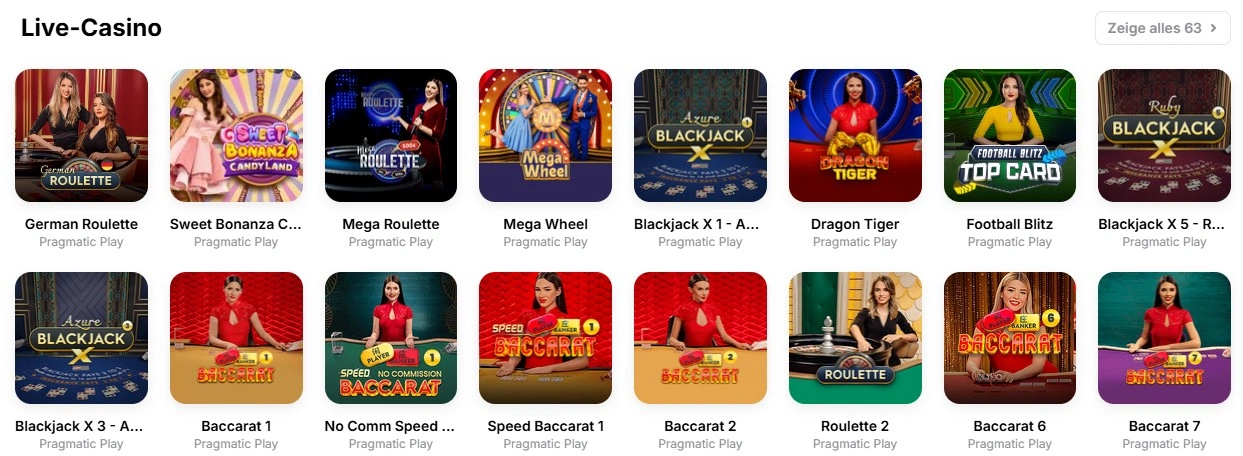The image size is (1243, 456).
Task: Start the Dragon Tiger game tile
Action: (855, 135)
